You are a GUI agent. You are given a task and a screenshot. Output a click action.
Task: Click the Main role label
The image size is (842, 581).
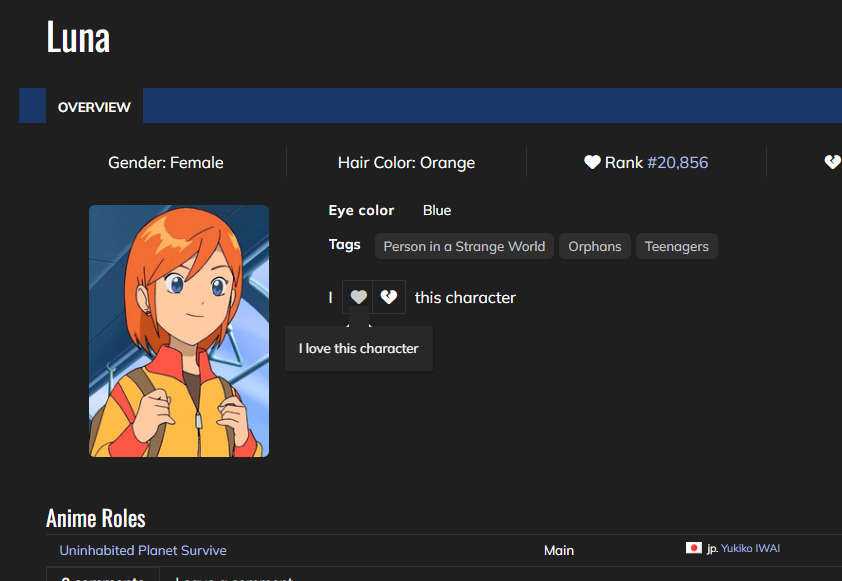[x=559, y=550]
